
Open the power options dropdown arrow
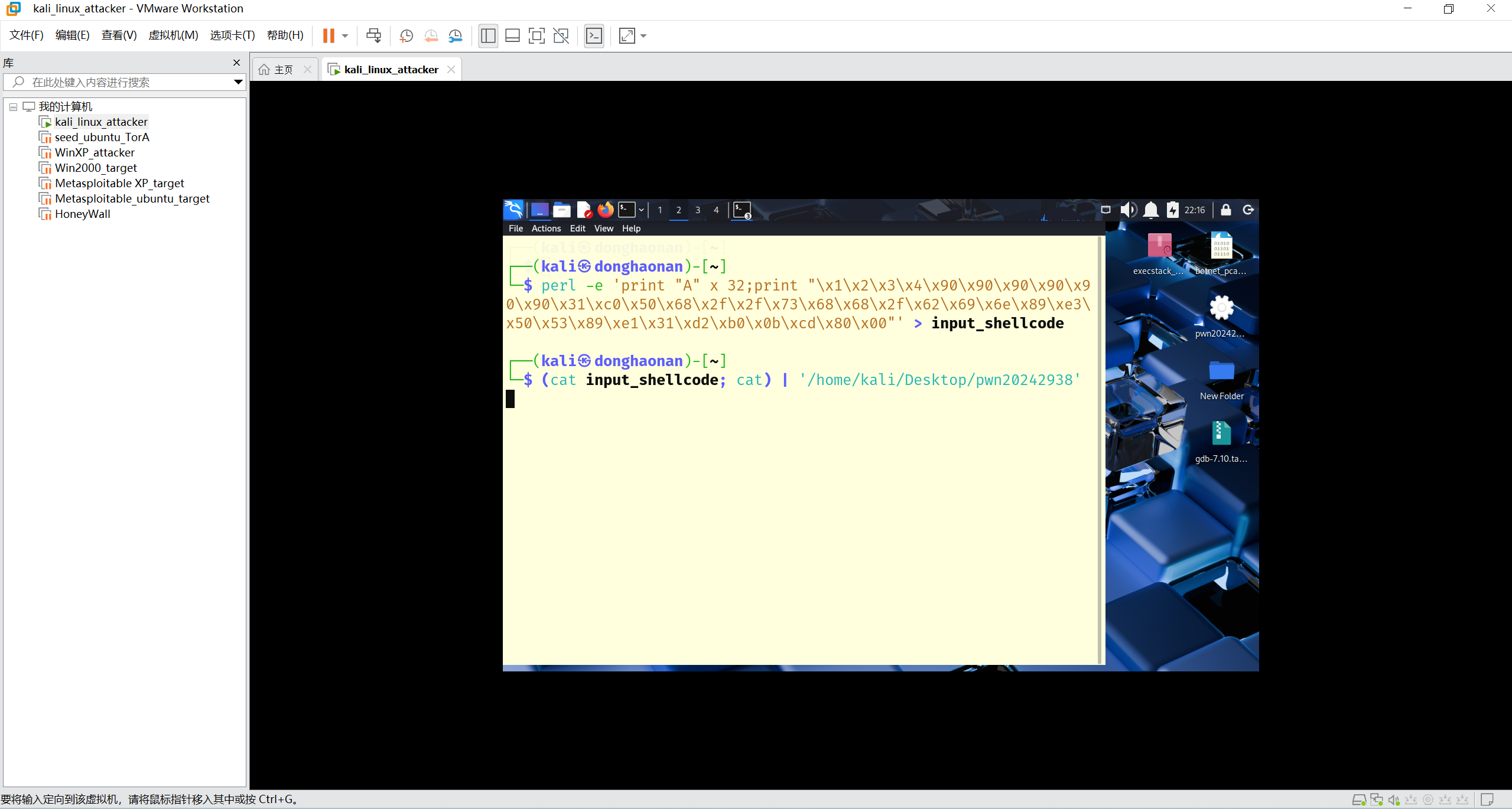pyautogui.click(x=345, y=36)
